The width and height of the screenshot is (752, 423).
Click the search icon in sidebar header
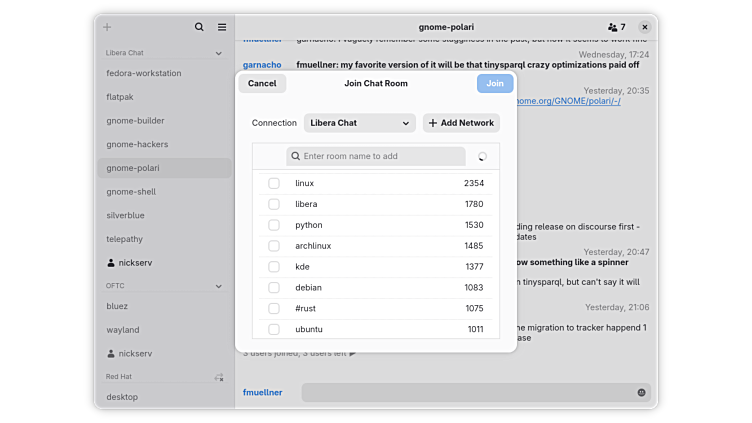click(199, 27)
